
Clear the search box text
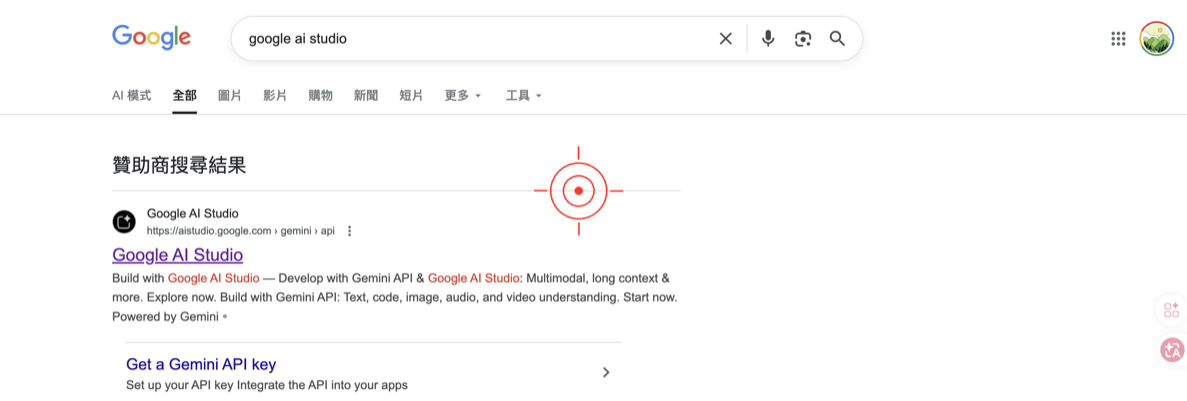pyautogui.click(x=725, y=39)
